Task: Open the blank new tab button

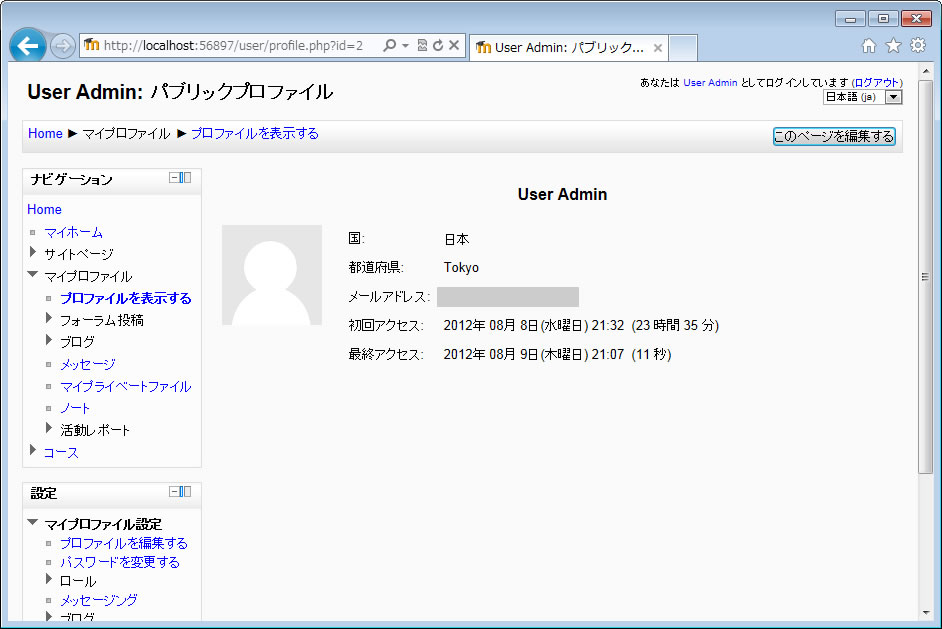Action: (683, 47)
